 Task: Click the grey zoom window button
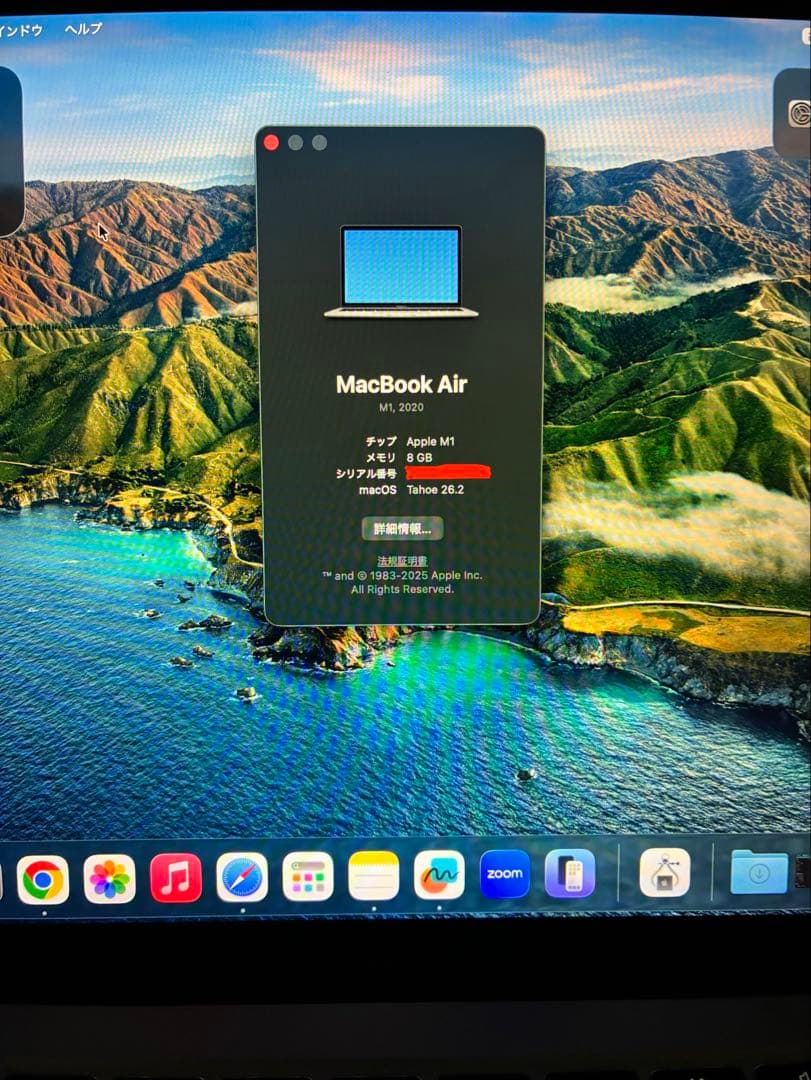click(320, 143)
